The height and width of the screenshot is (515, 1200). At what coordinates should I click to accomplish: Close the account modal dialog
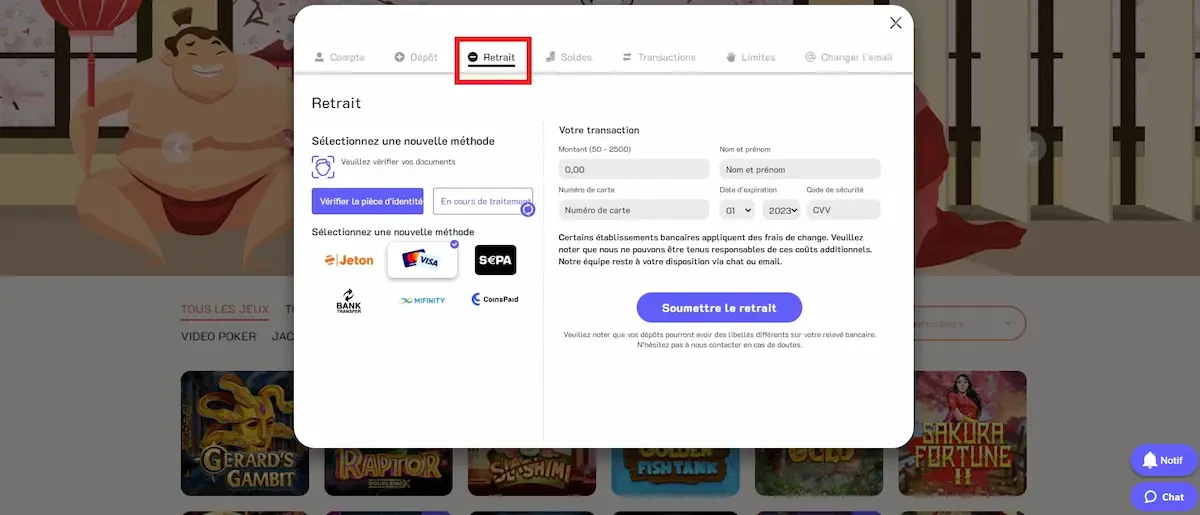tap(895, 23)
